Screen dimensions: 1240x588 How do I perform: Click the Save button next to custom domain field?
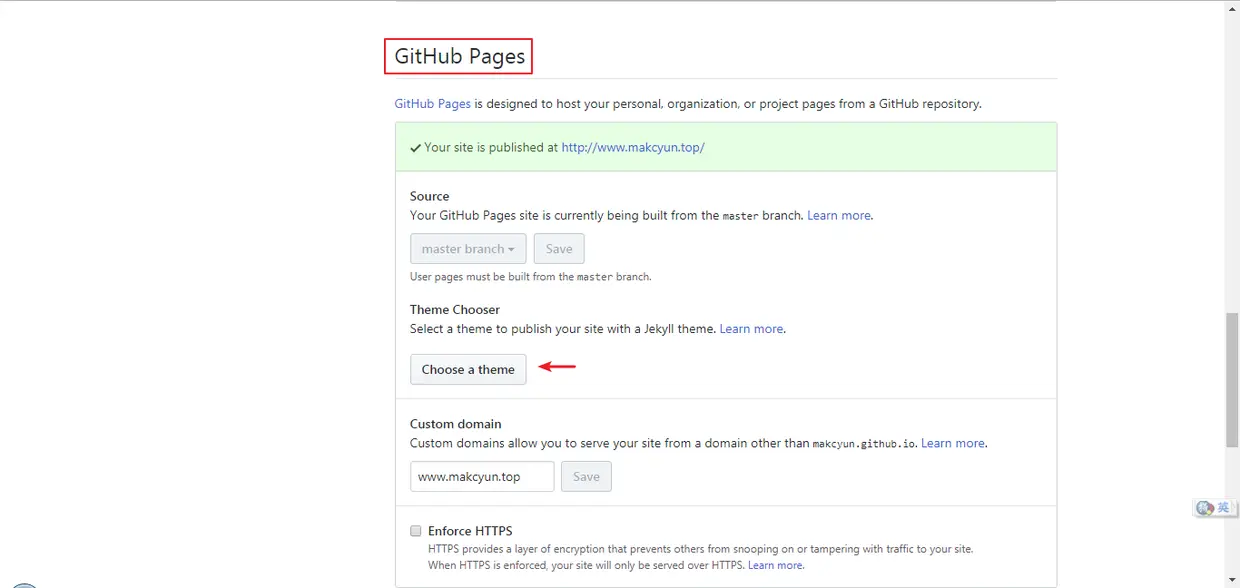pyautogui.click(x=586, y=476)
